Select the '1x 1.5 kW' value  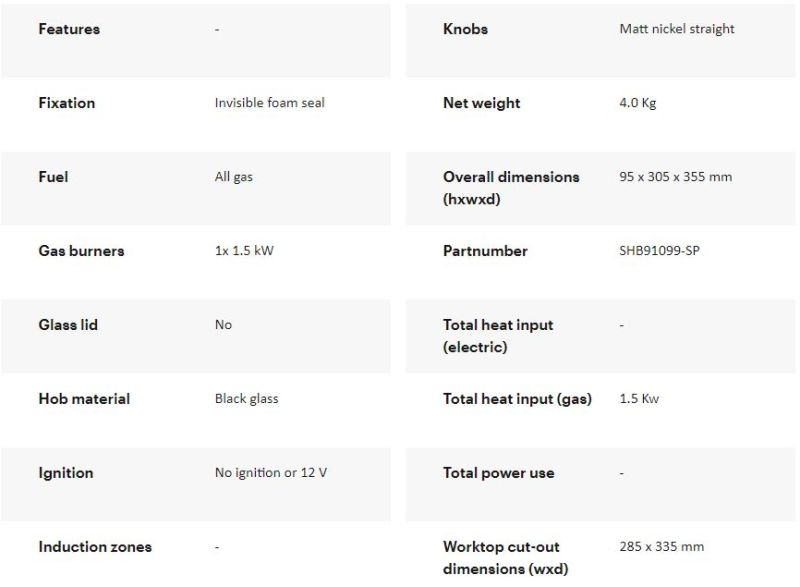pos(244,251)
